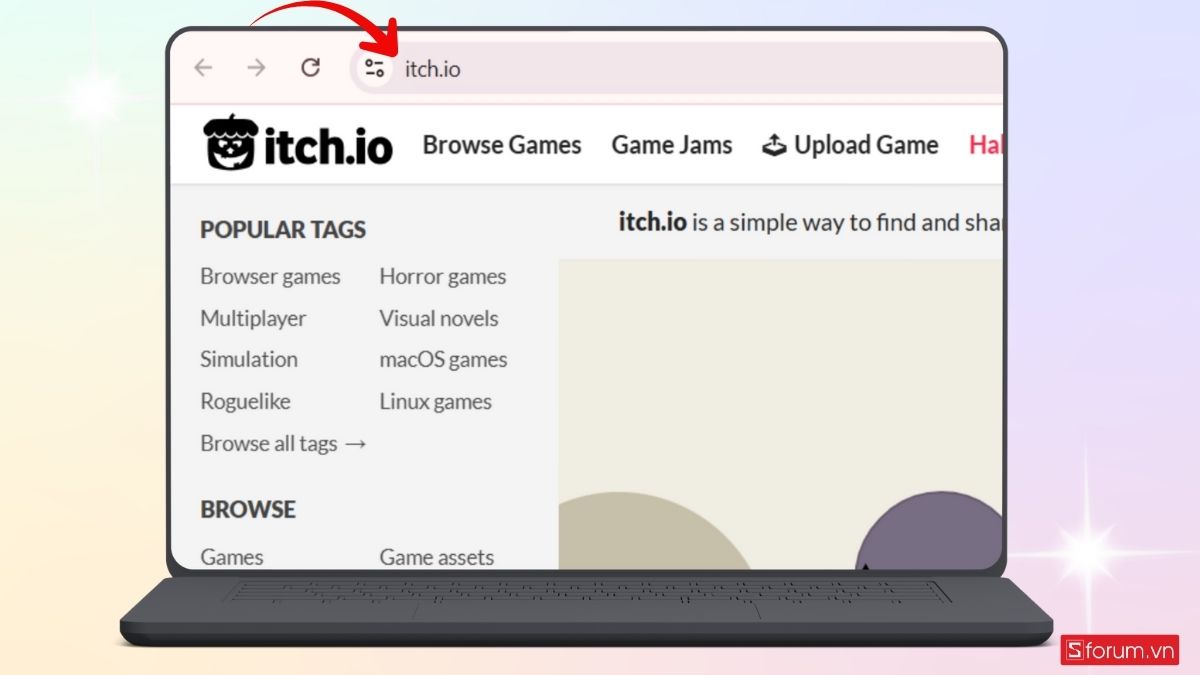Viewport: 1200px width, 675px height.
Task: Reload the itch.io page
Action: (311, 68)
